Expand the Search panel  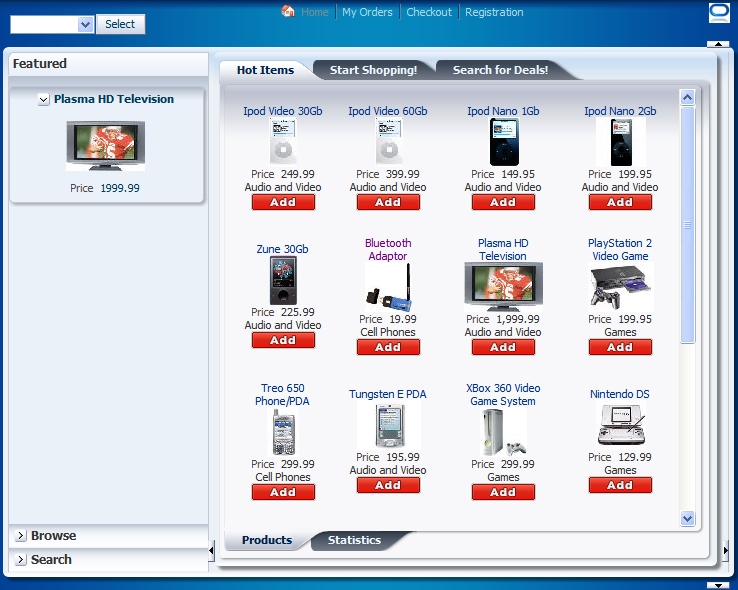click(x=21, y=560)
